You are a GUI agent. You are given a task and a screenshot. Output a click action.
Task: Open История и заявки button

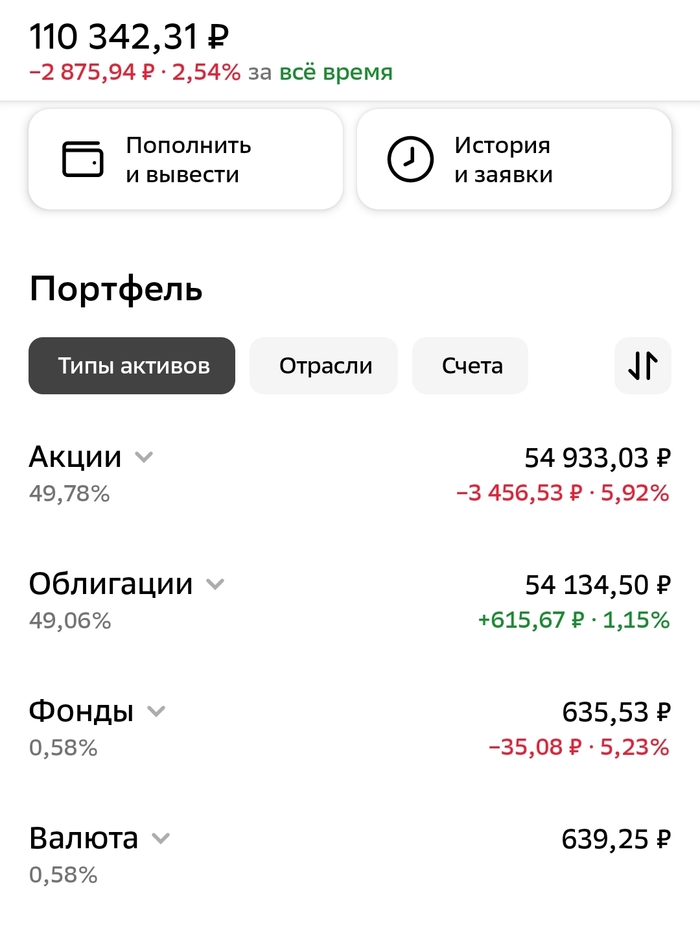[514, 160]
